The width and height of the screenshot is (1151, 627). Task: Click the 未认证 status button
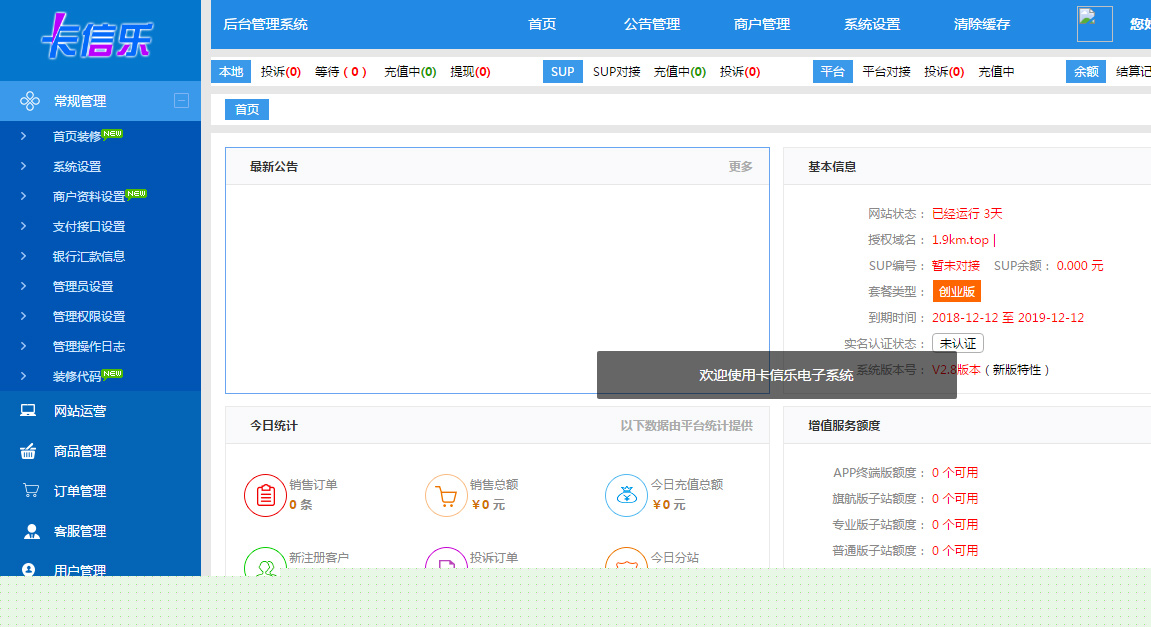[955, 342]
